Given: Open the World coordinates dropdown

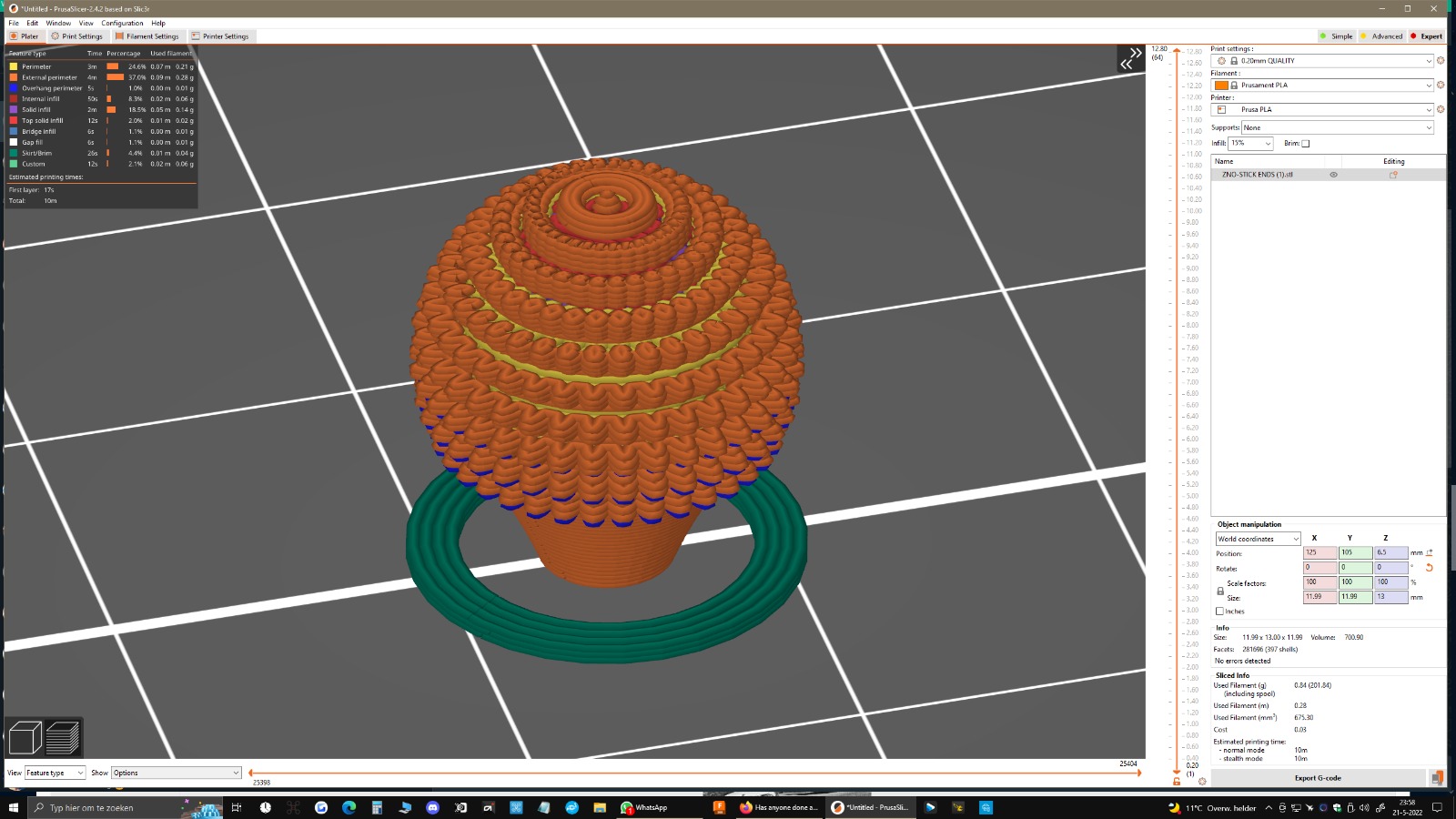Looking at the screenshot, I should coord(1257,539).
